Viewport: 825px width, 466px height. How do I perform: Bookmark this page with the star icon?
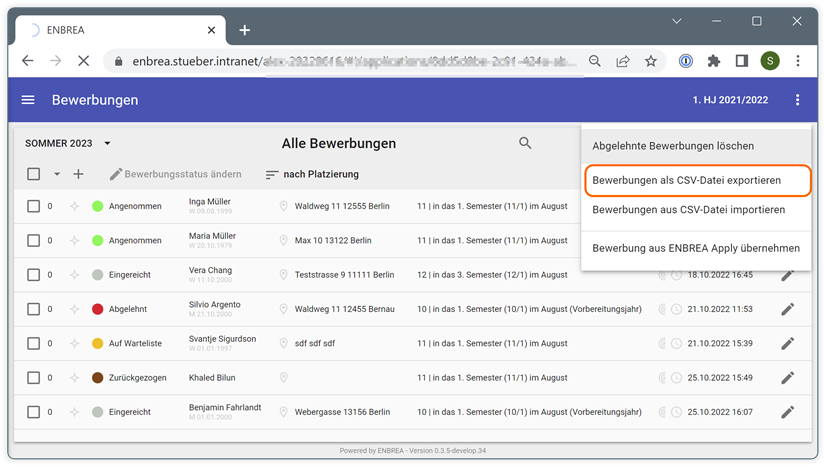[651, 61]
